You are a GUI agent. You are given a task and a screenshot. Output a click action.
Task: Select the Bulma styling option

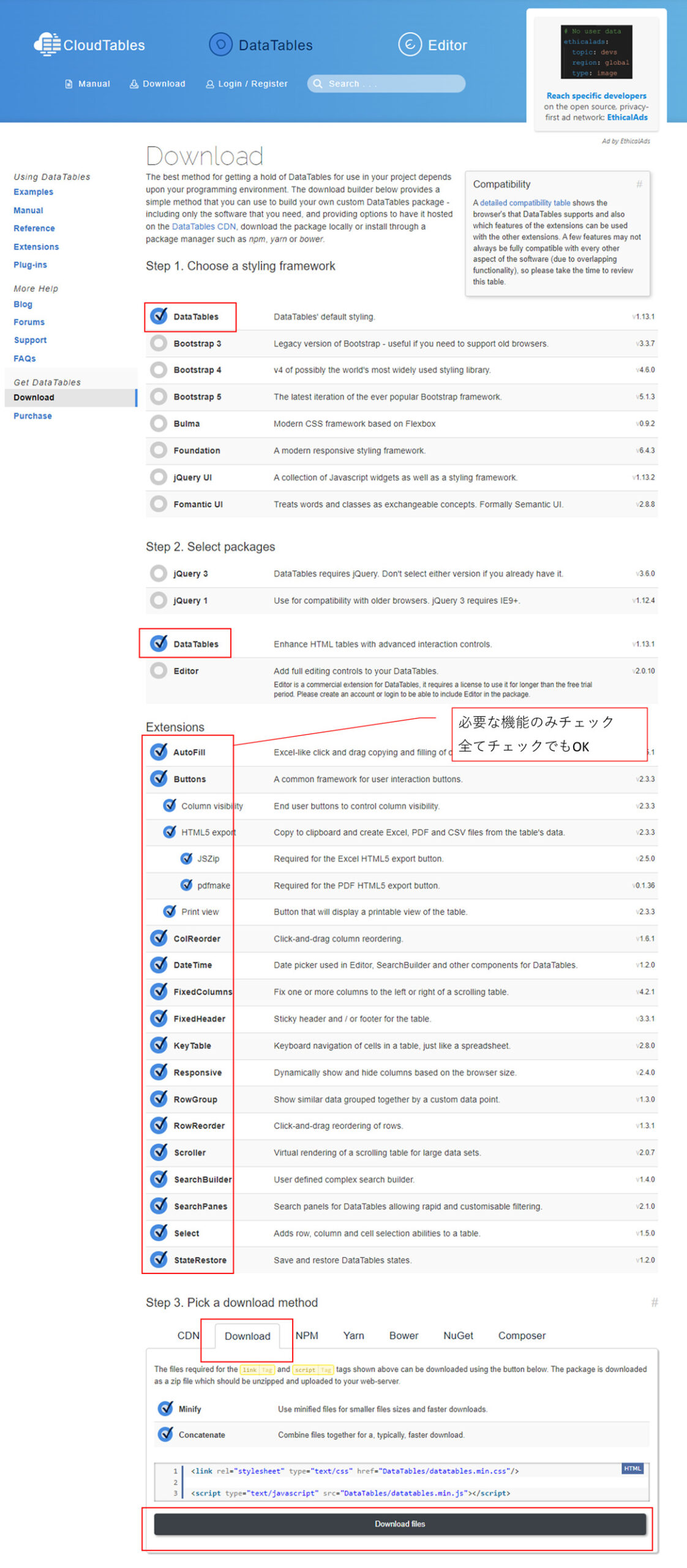tap(159, 423)
